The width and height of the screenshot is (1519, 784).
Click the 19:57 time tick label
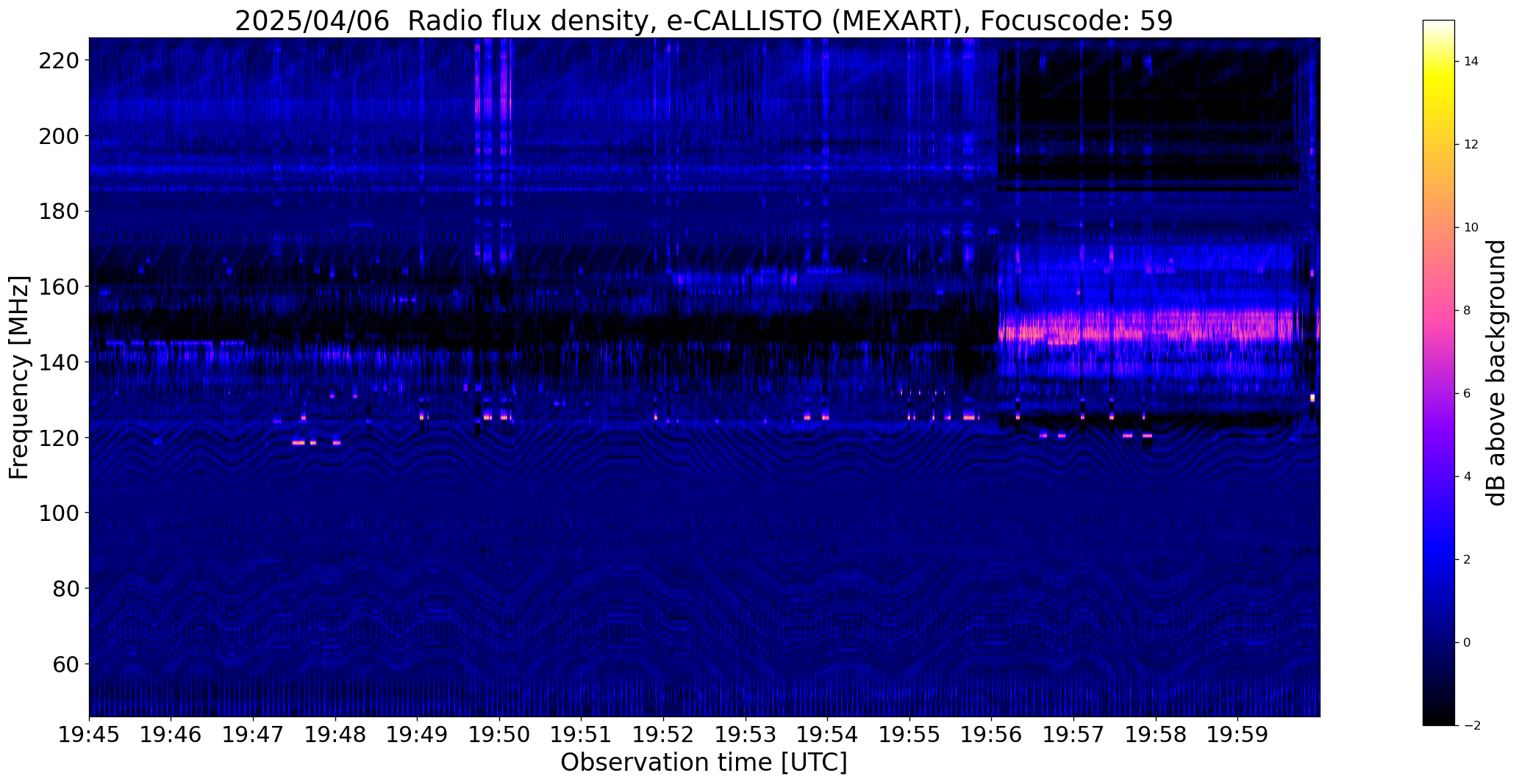coord(1074,735)
